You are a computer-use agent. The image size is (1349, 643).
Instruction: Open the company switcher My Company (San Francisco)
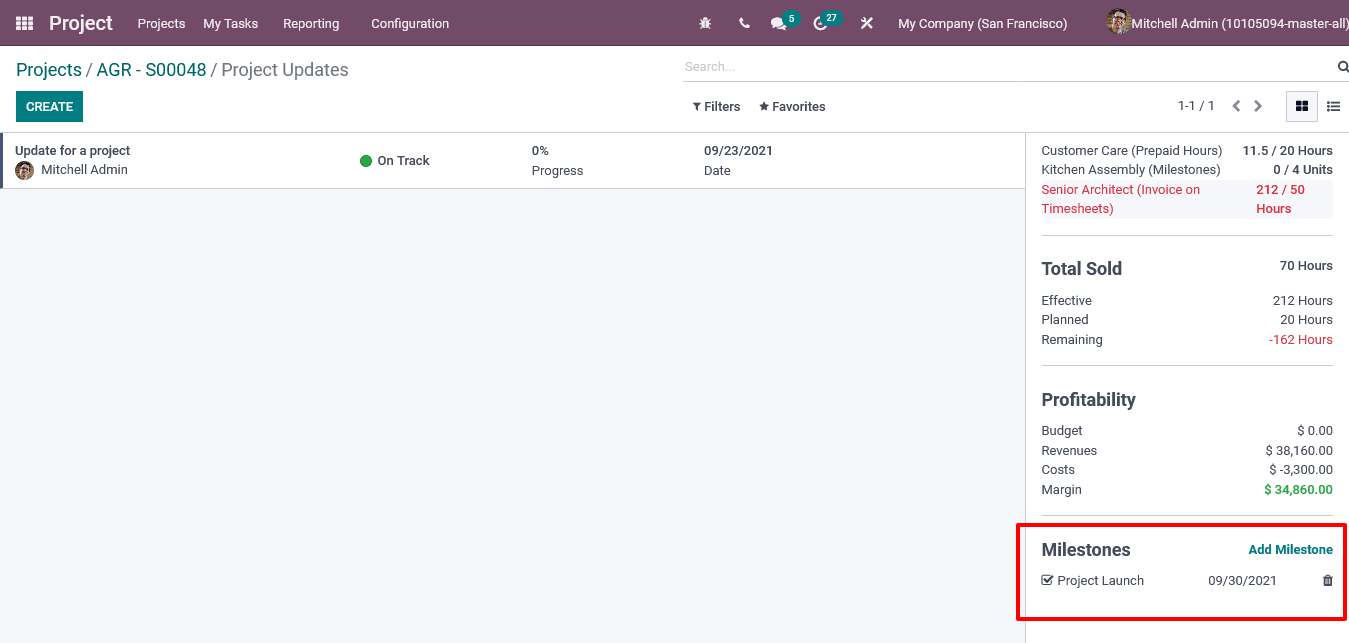click(x=982, y=23)
